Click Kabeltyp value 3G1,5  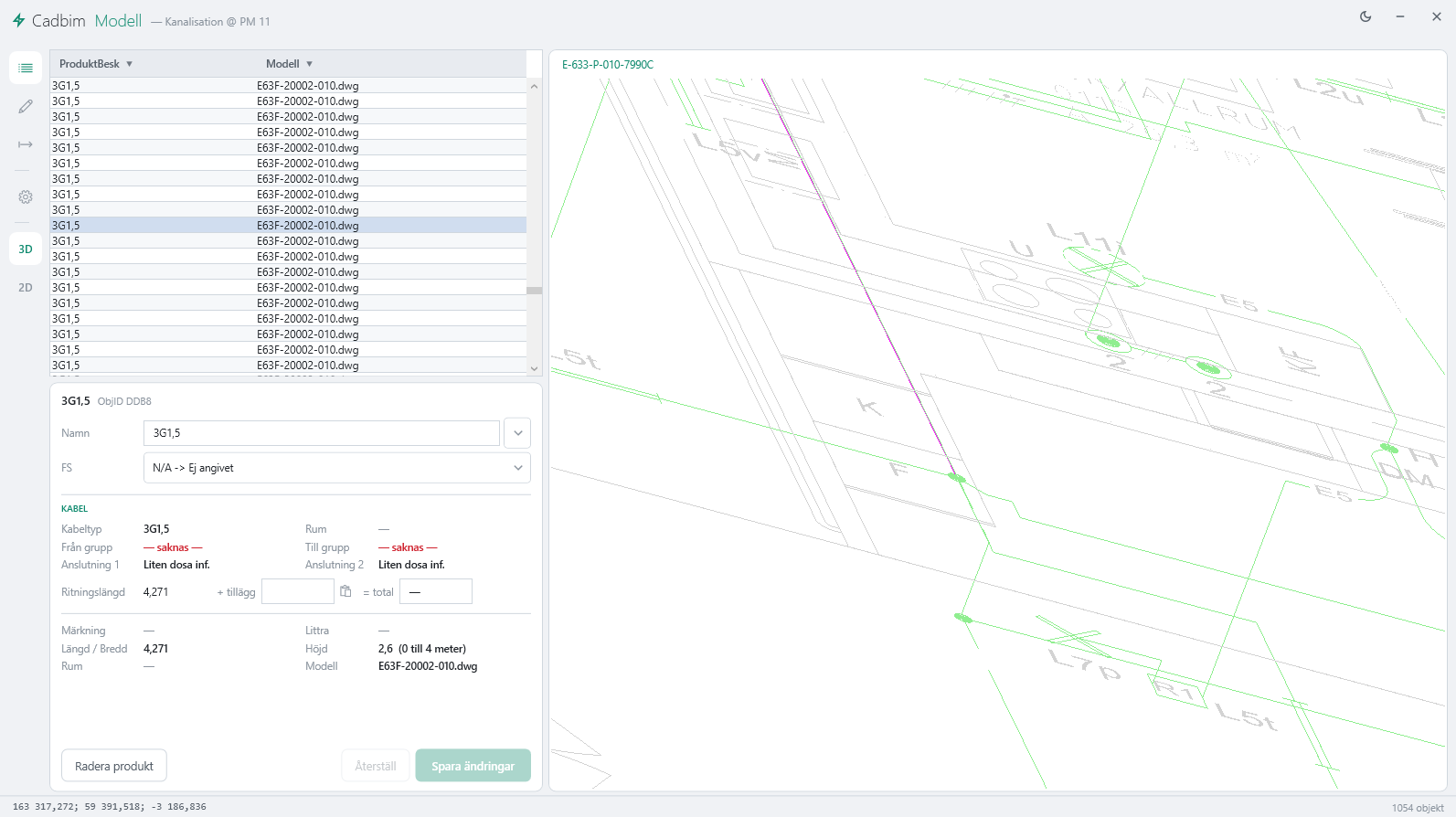[156, 529]
